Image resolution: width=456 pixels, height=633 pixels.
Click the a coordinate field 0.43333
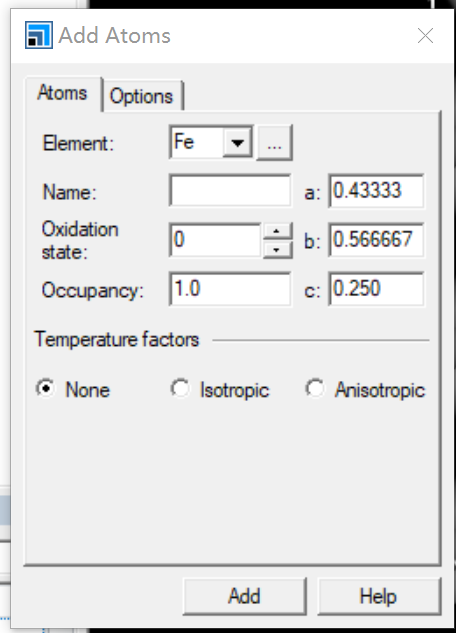pyautogui.click(x=377, y=191)
